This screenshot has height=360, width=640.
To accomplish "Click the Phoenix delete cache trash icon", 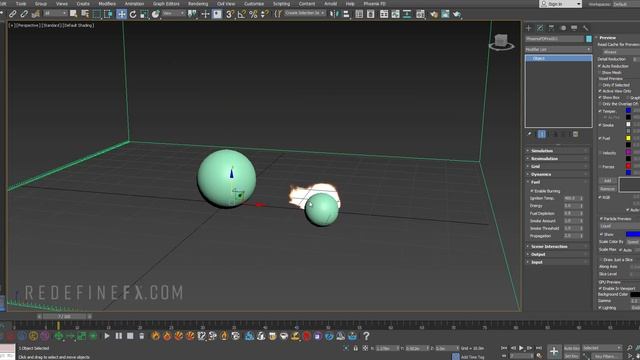I will click(142, 336).
